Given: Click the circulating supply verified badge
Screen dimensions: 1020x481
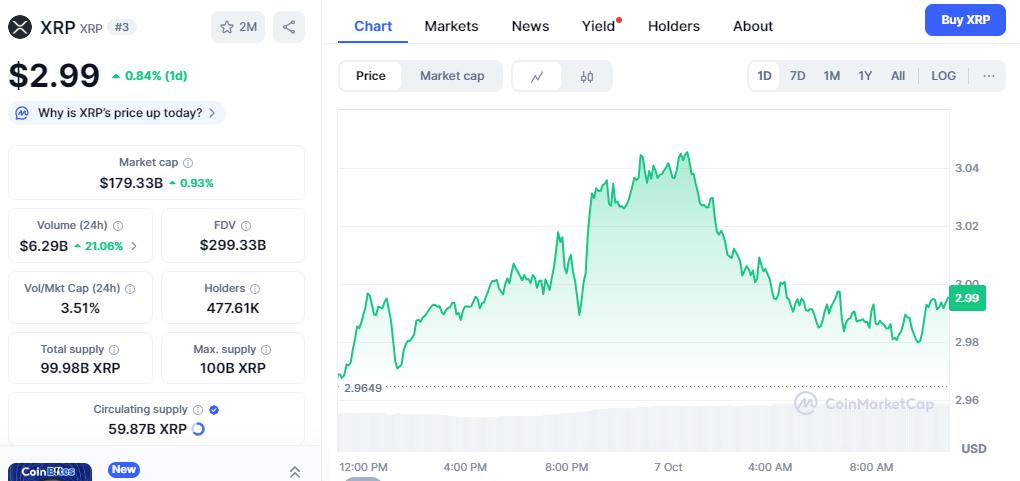Looking at the screenshot, I should 214,409.
